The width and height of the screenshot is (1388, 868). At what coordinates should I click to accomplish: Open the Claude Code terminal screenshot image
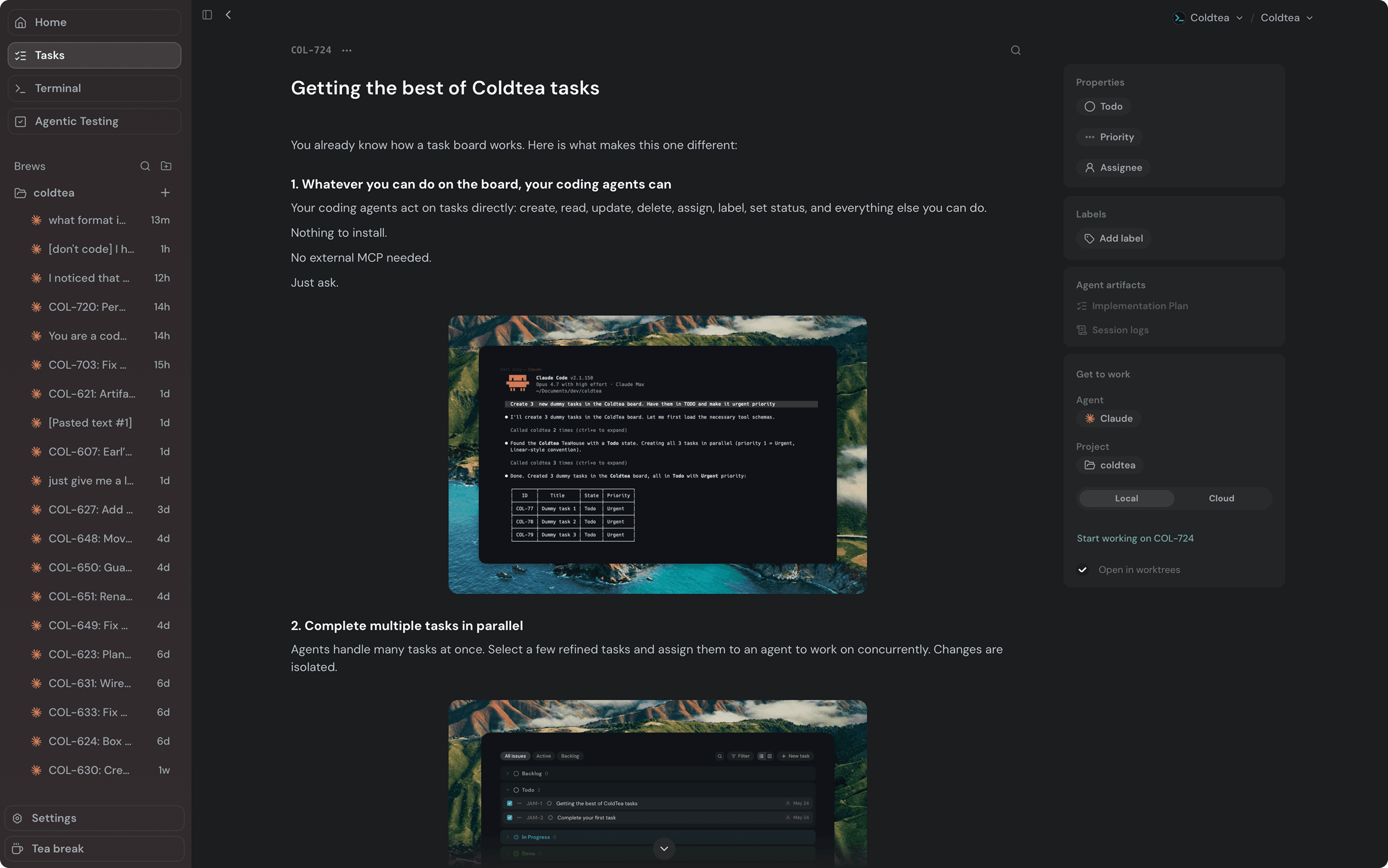[x=657, y=455]
